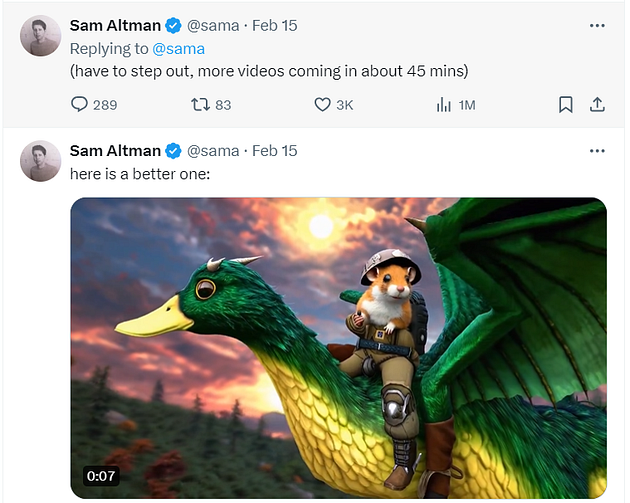Viewport: 630px width, 503px height.
Task: View analytics with 1M views icon
Action: pyautogui.click(x=444, y=104)
